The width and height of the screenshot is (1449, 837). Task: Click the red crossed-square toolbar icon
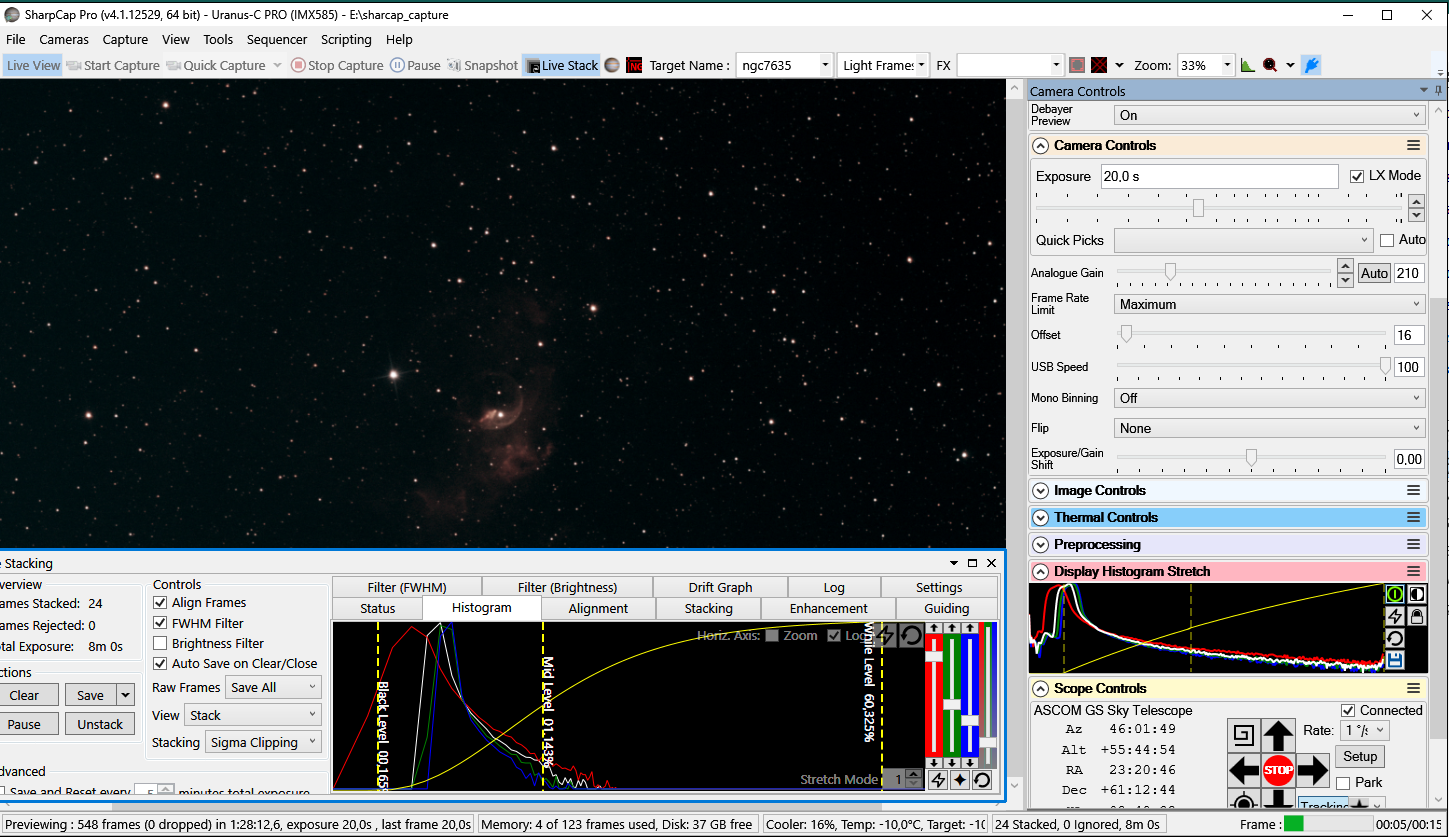(x=1099, y=65)
